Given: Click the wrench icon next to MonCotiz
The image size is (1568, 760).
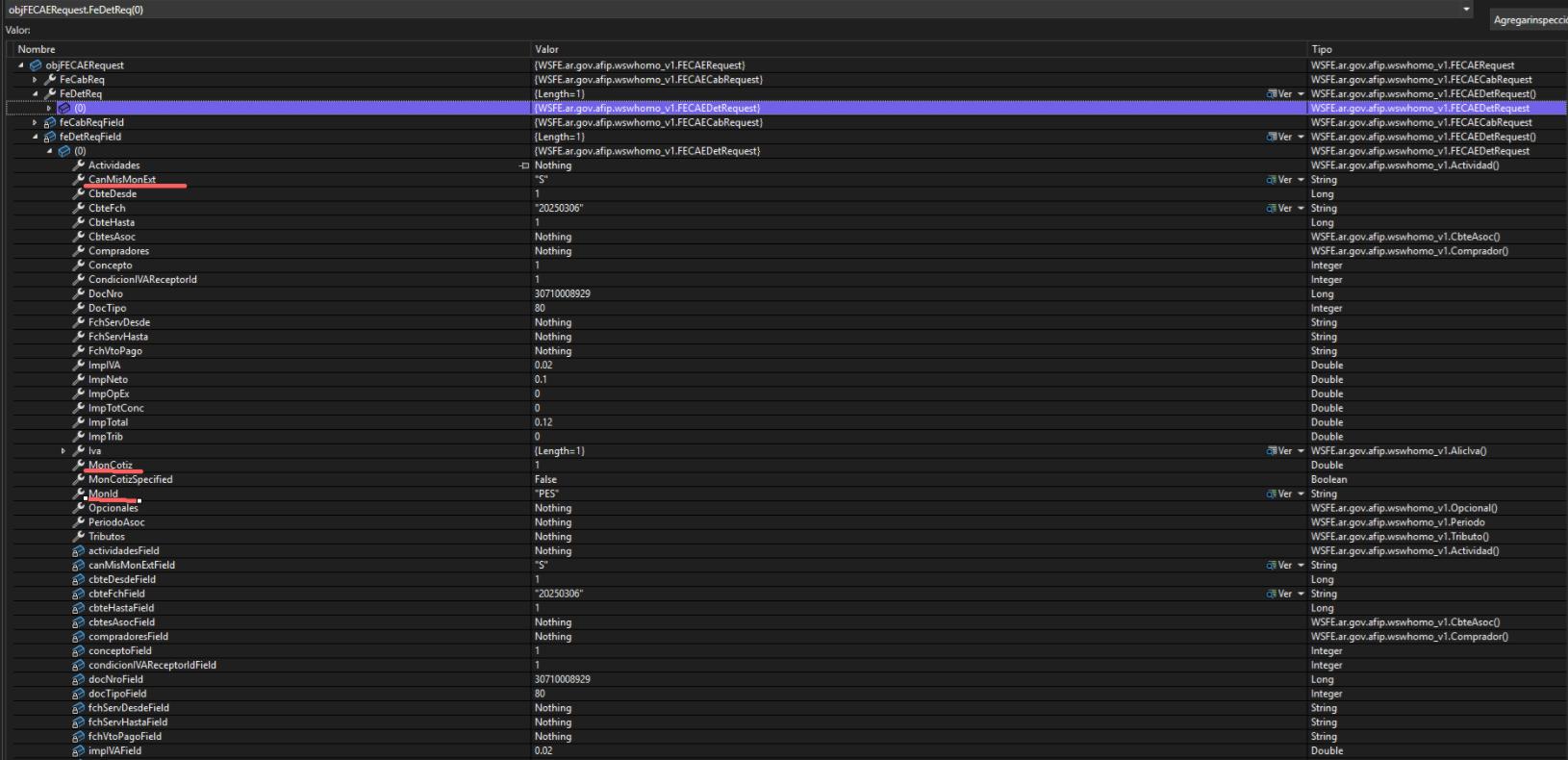Looking at the screenshot, I should (x=79, y=466).
